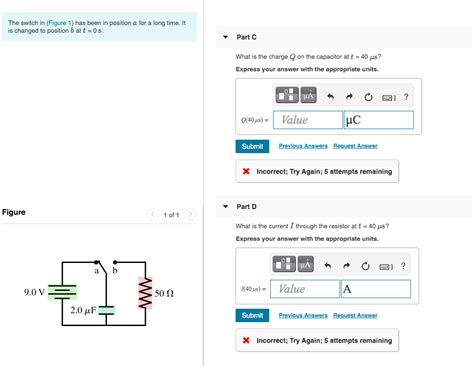Collapse the Part C section

(226, 37)
